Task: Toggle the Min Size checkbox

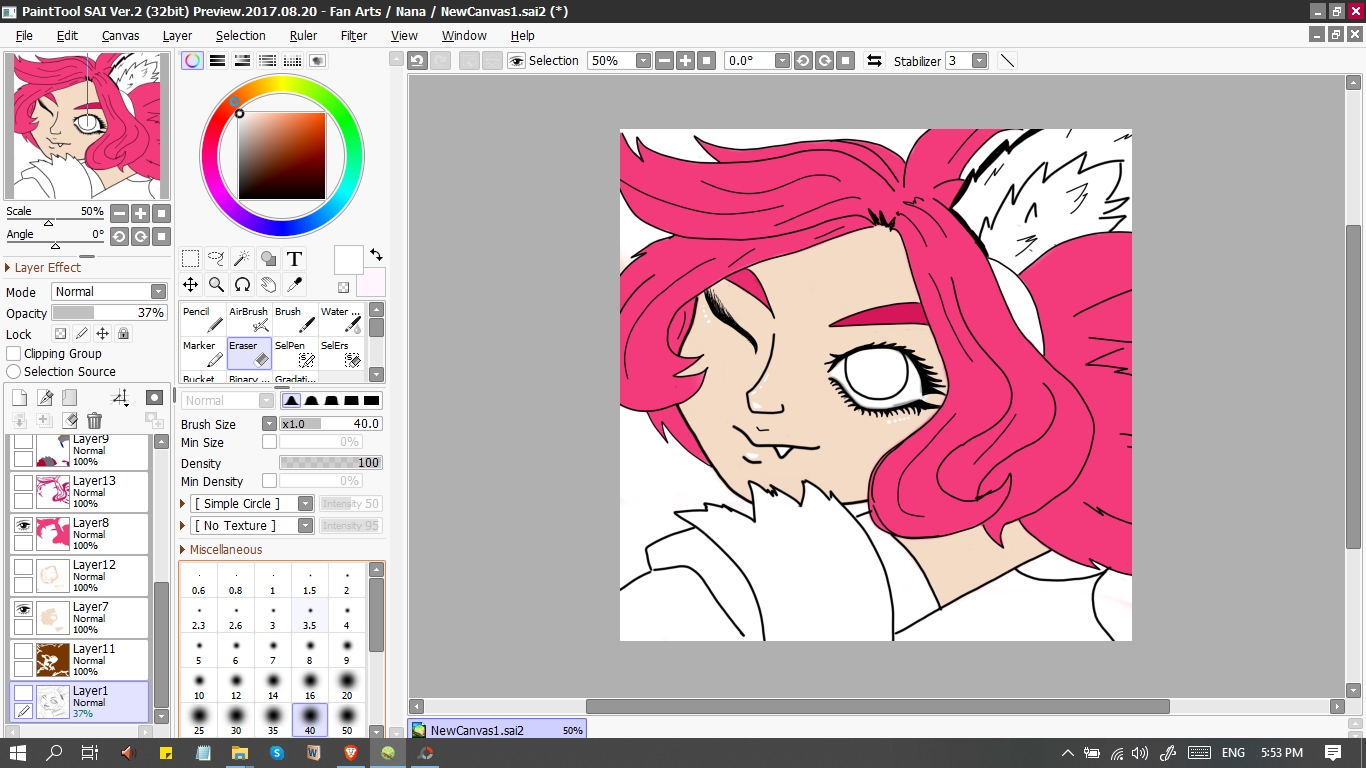Action: [269, 442]
